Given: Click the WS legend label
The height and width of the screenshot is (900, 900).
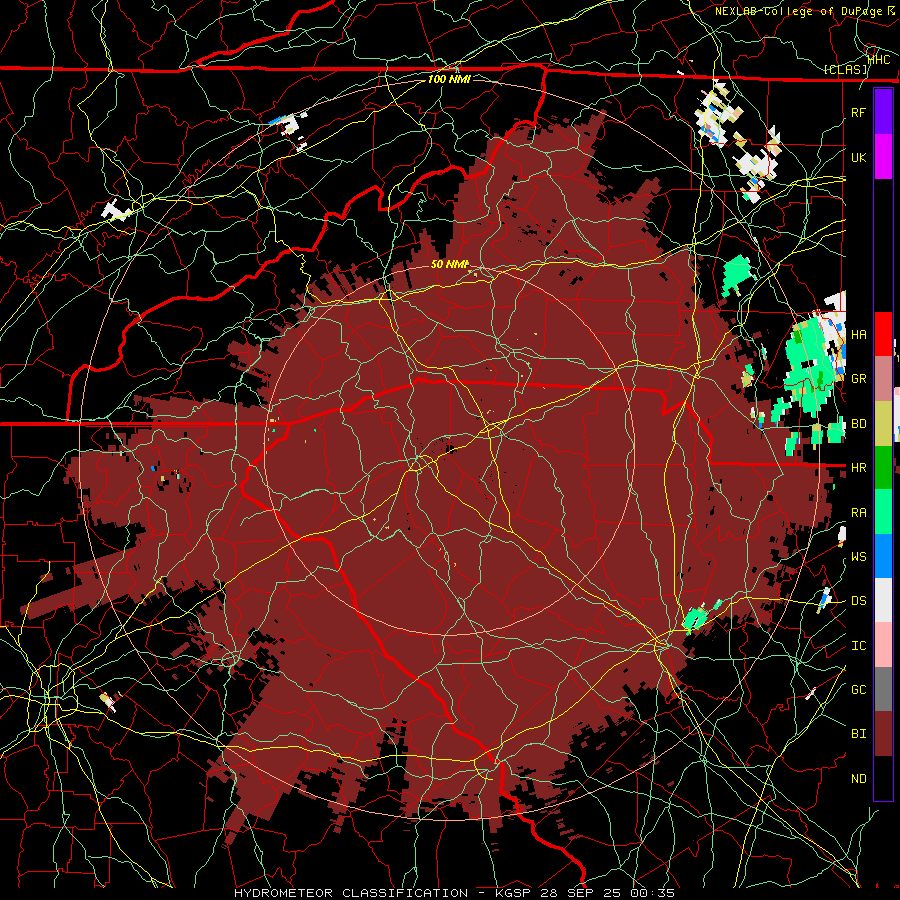Looking at the screenshot, I should click(859, 557).
